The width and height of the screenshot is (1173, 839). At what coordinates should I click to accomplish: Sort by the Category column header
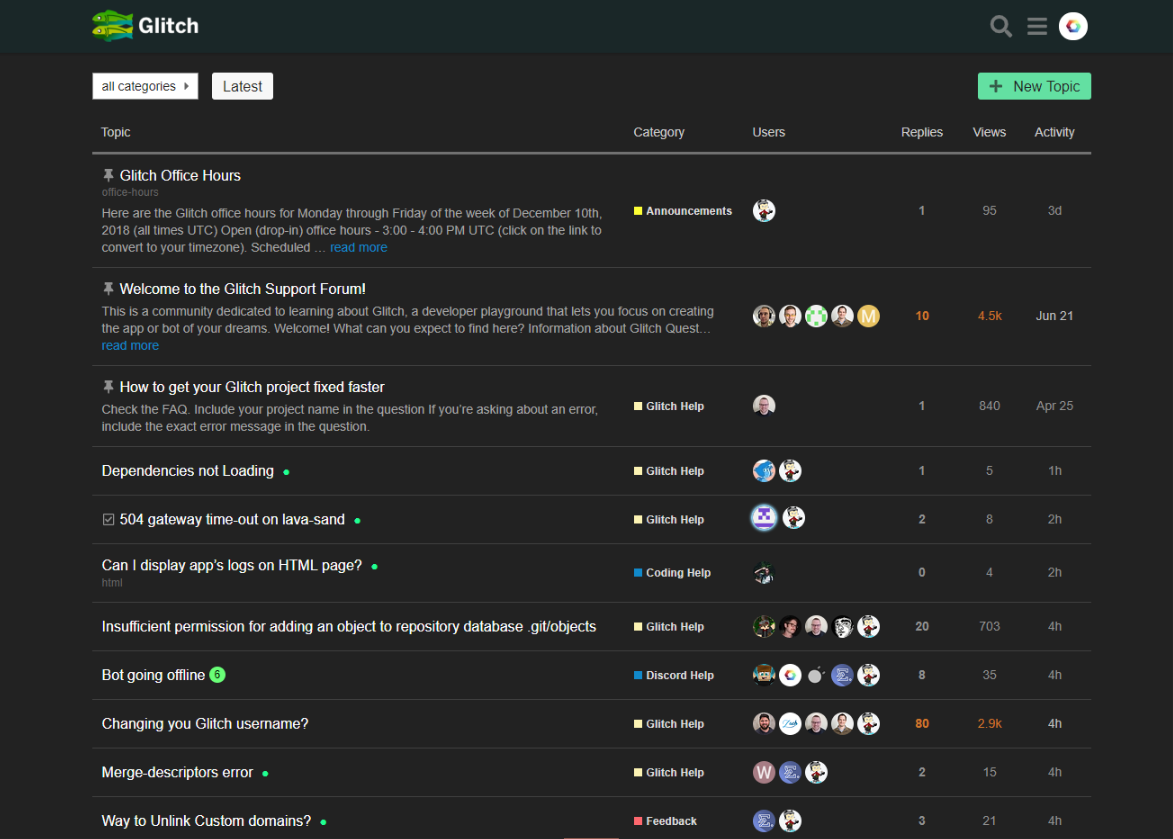point(658,132)
